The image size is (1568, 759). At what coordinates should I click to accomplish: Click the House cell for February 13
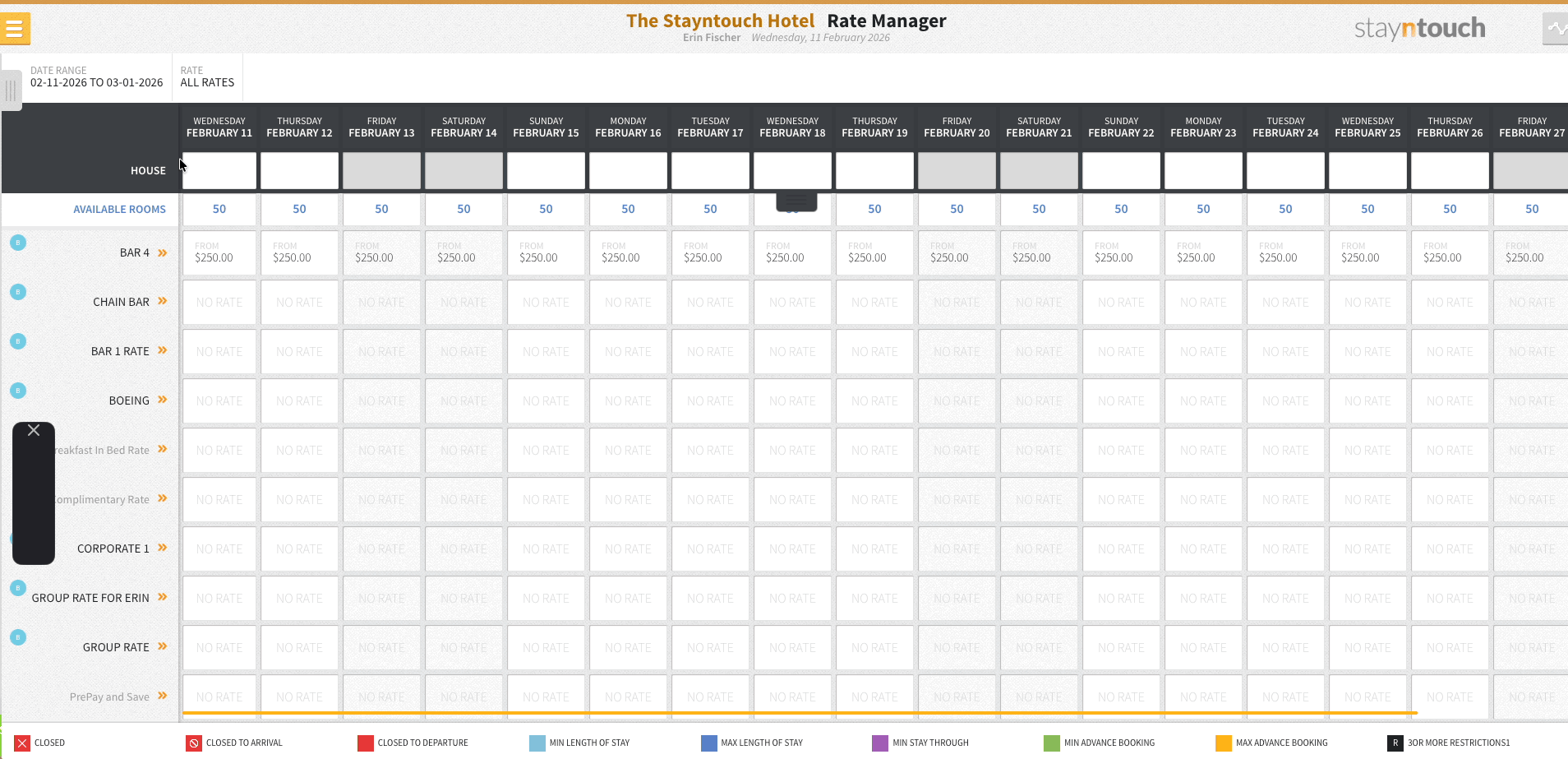[381, 170]
